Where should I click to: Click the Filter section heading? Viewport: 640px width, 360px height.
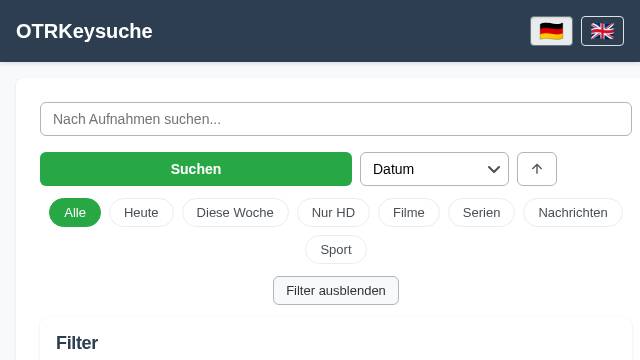coord(77,343)
